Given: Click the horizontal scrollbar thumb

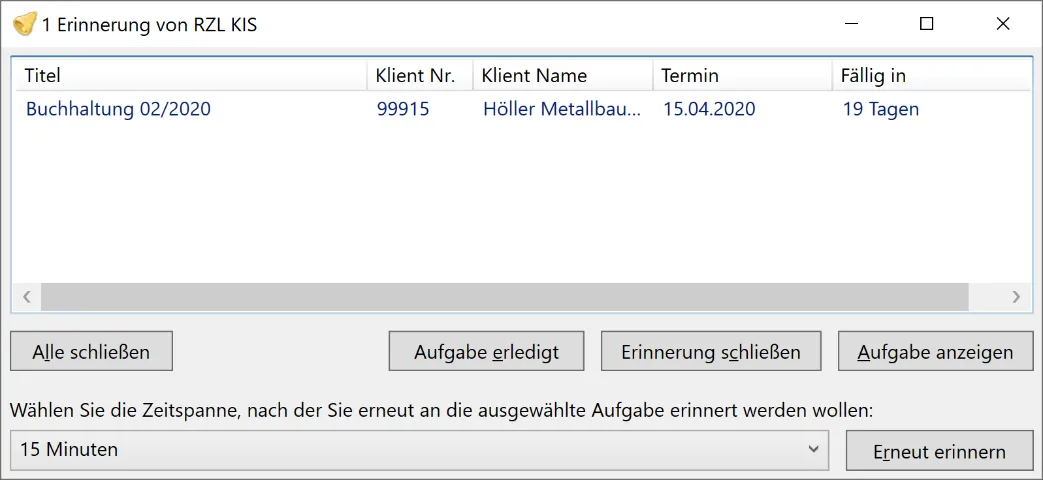Looking at the screenshot, I should tap(505, 297).
